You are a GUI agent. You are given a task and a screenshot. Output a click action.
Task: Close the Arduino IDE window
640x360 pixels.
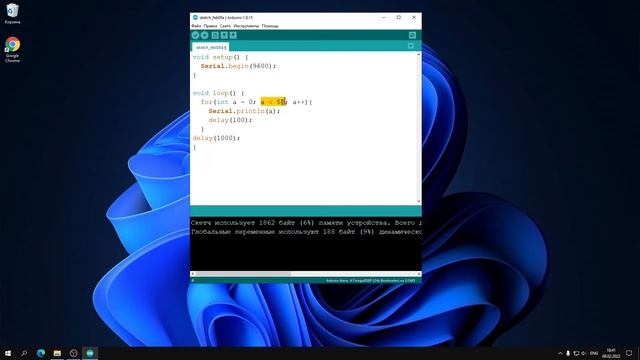point(414,18)
